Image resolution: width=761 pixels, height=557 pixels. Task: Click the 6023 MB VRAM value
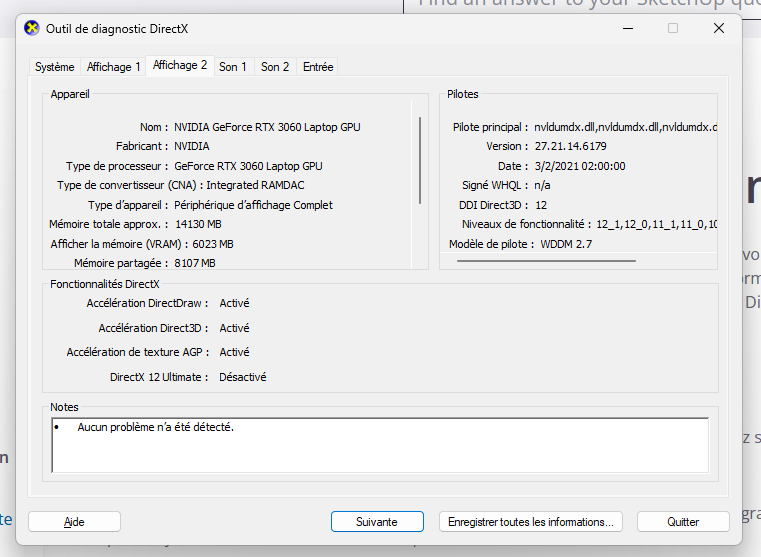(x=213, y=244)
